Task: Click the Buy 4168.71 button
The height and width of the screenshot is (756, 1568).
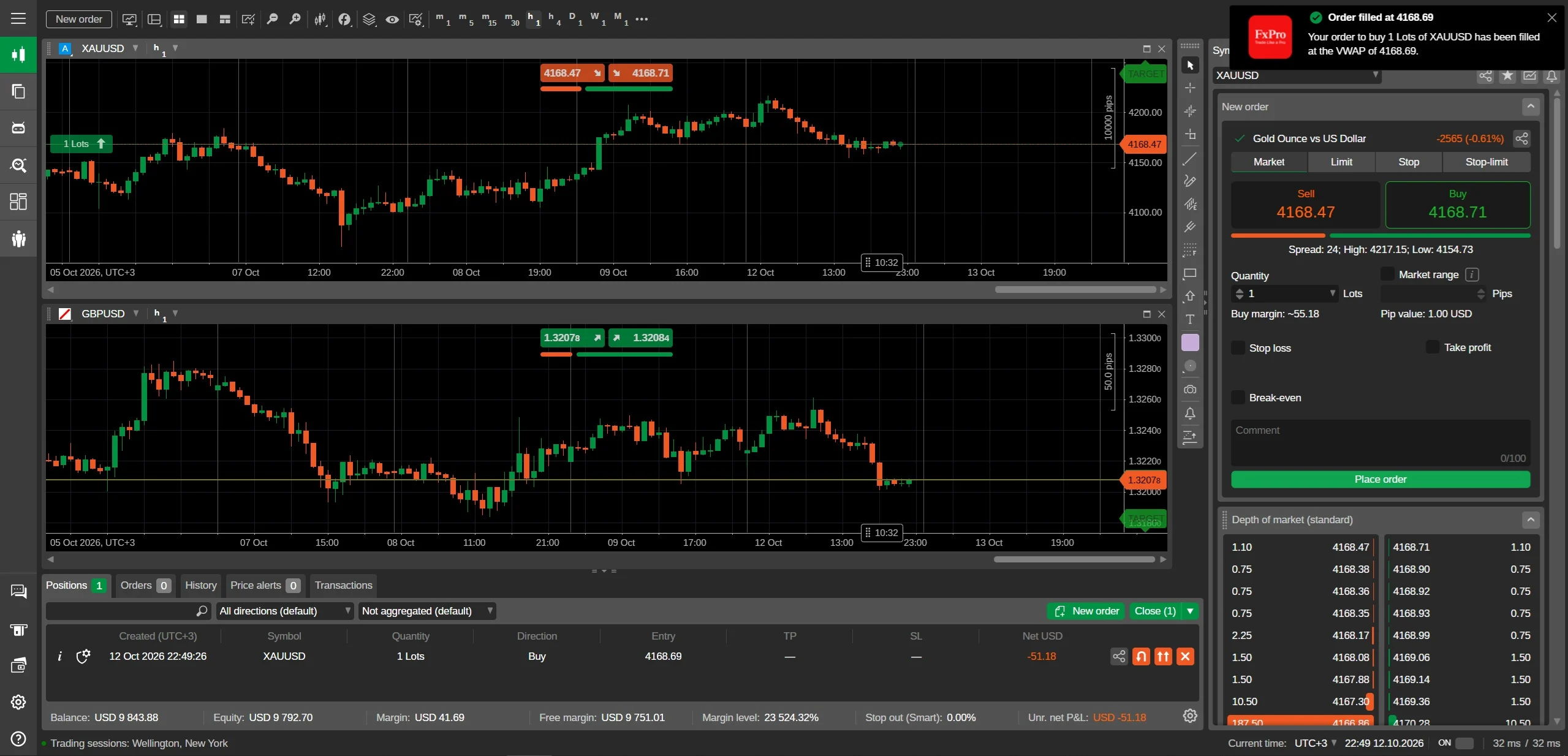Action: [1457, 205]
